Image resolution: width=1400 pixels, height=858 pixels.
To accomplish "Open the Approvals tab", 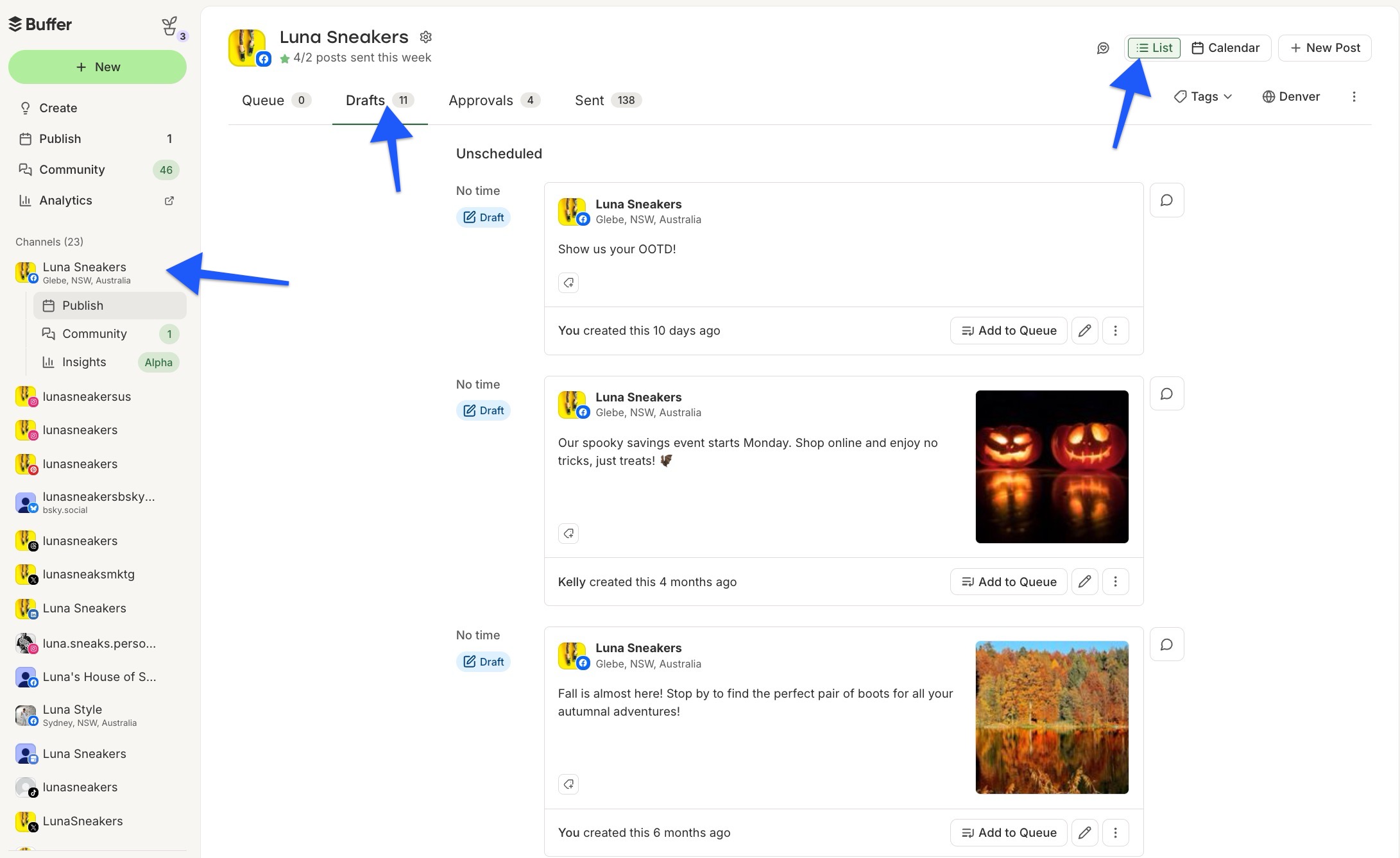I will click(495, 101).
